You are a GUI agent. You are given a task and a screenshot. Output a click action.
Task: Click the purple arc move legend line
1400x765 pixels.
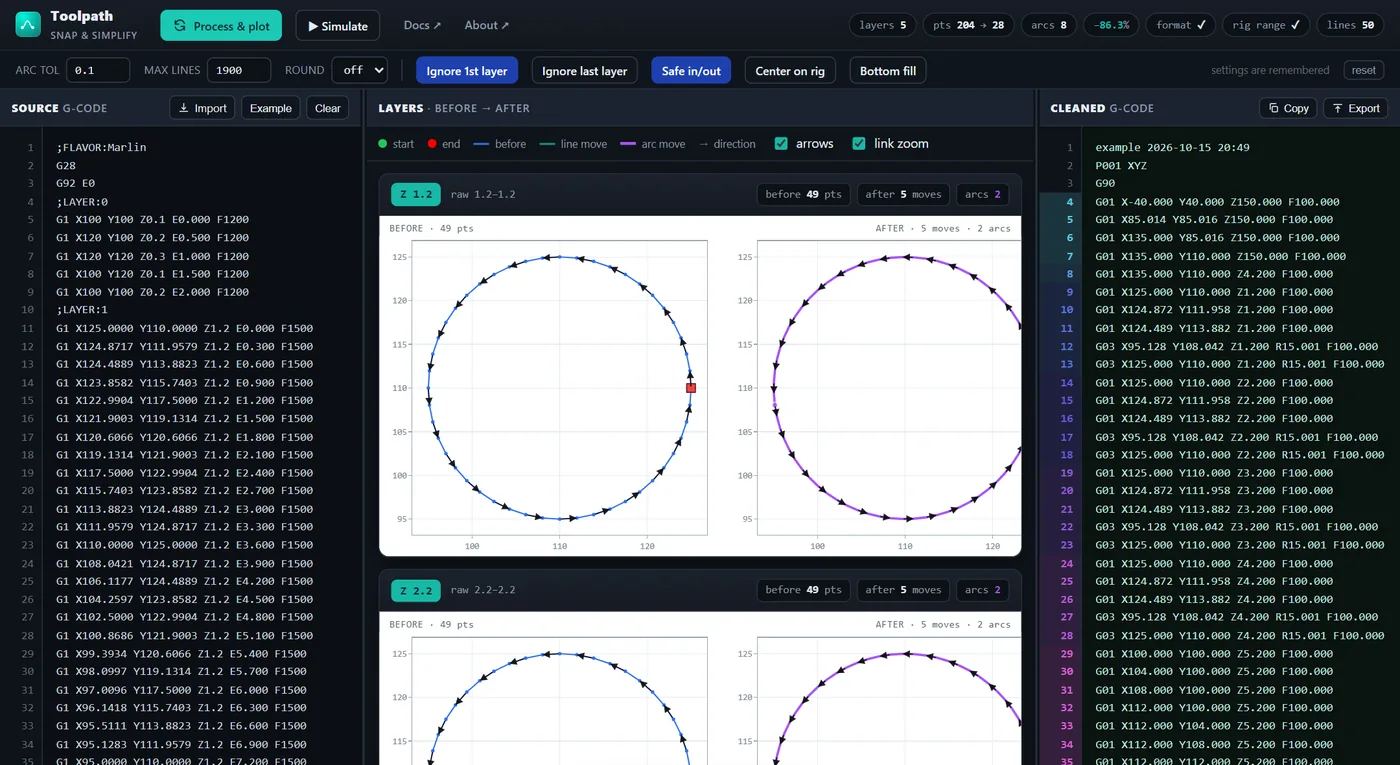[628, 144]
